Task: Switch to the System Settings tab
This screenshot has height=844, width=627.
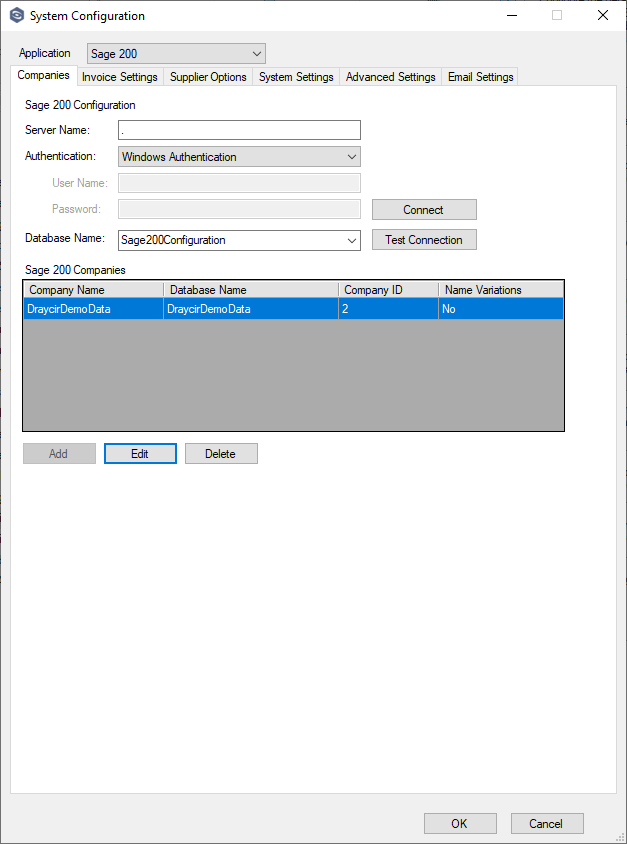Action: point(296,77)
